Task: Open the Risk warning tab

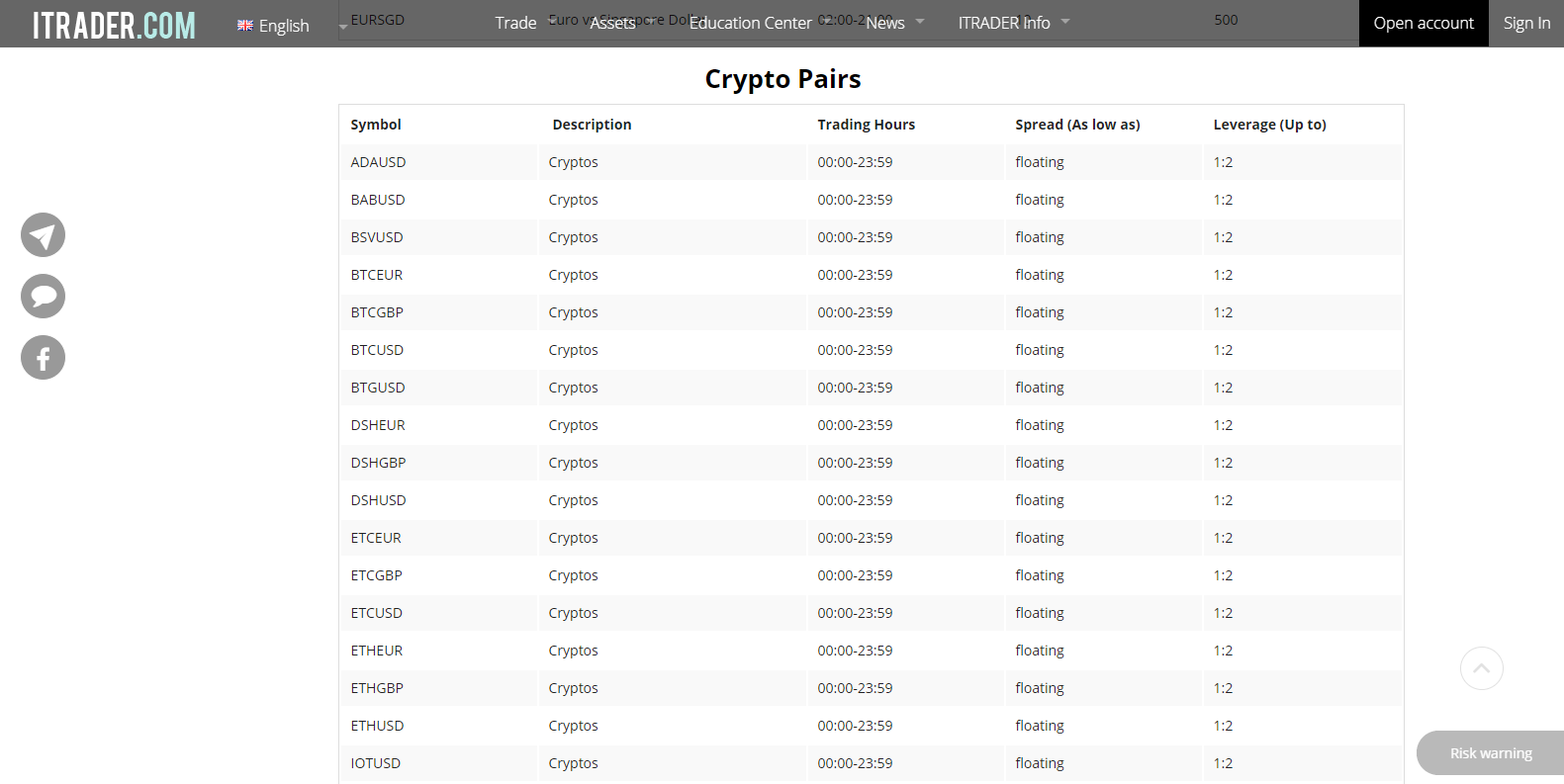Action: [x=1490, y=753]
